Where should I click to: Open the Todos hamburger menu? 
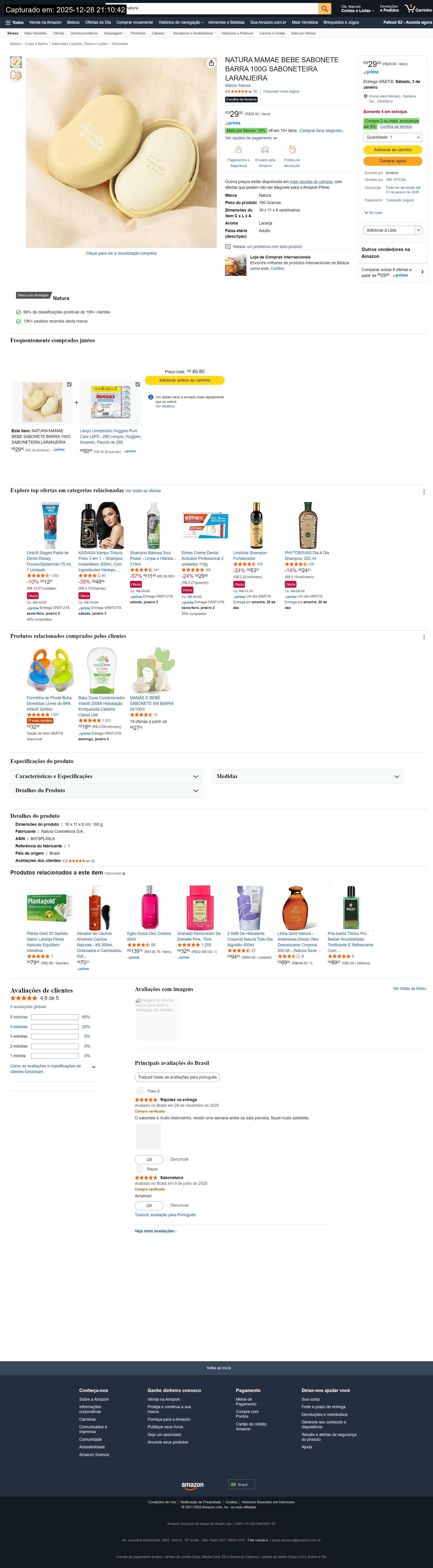[x=15, y=23]
